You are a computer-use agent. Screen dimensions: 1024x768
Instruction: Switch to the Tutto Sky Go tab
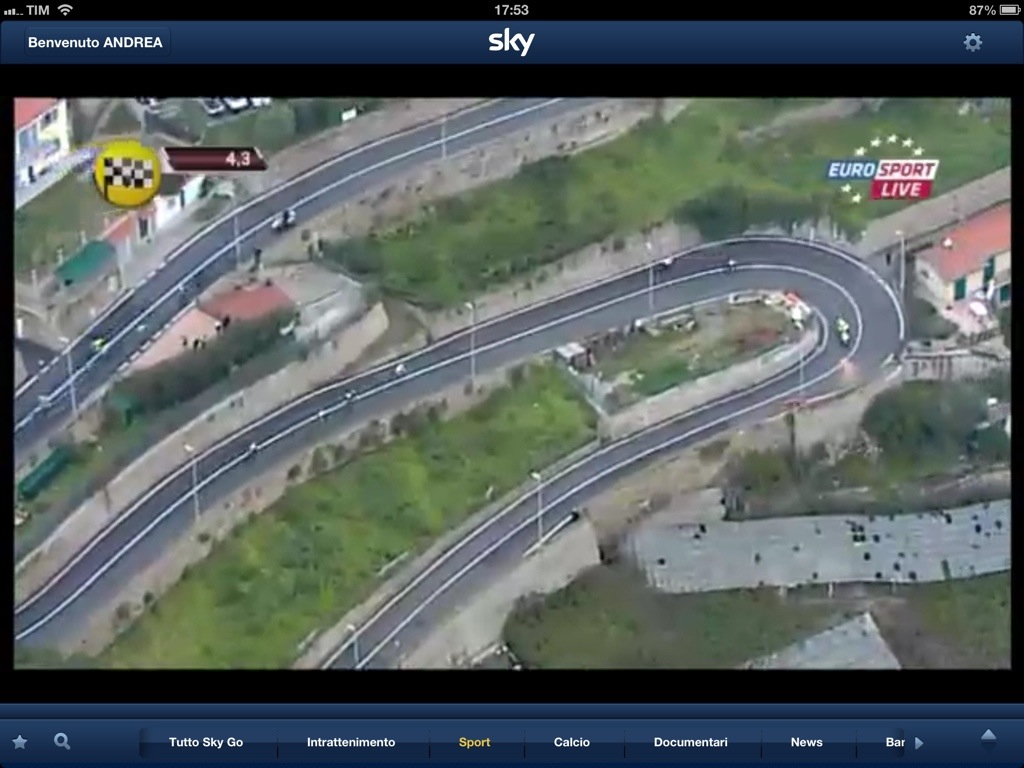(206, 742)
